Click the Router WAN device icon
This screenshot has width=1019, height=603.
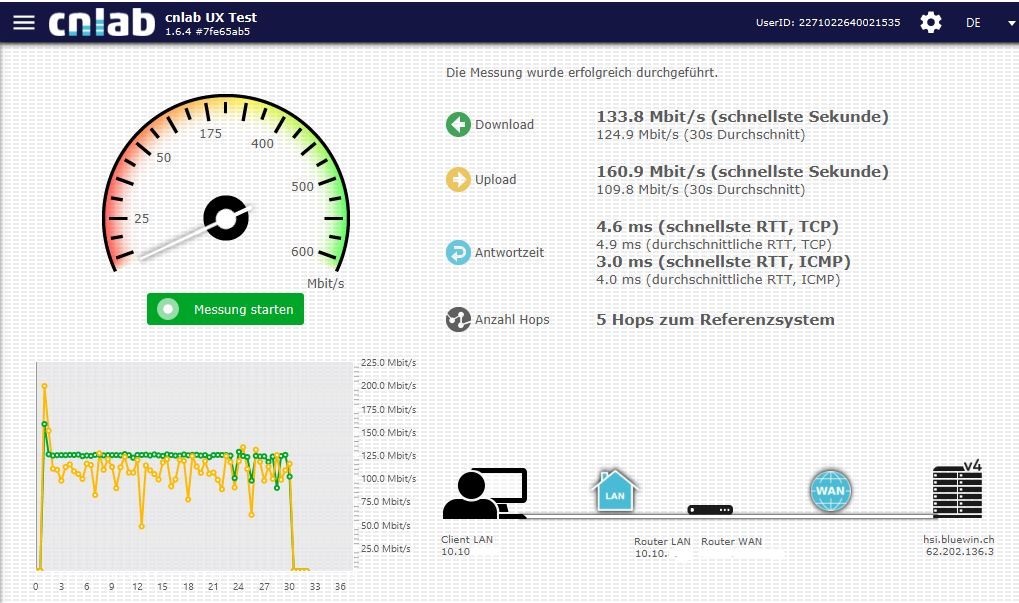coord(710,510)
